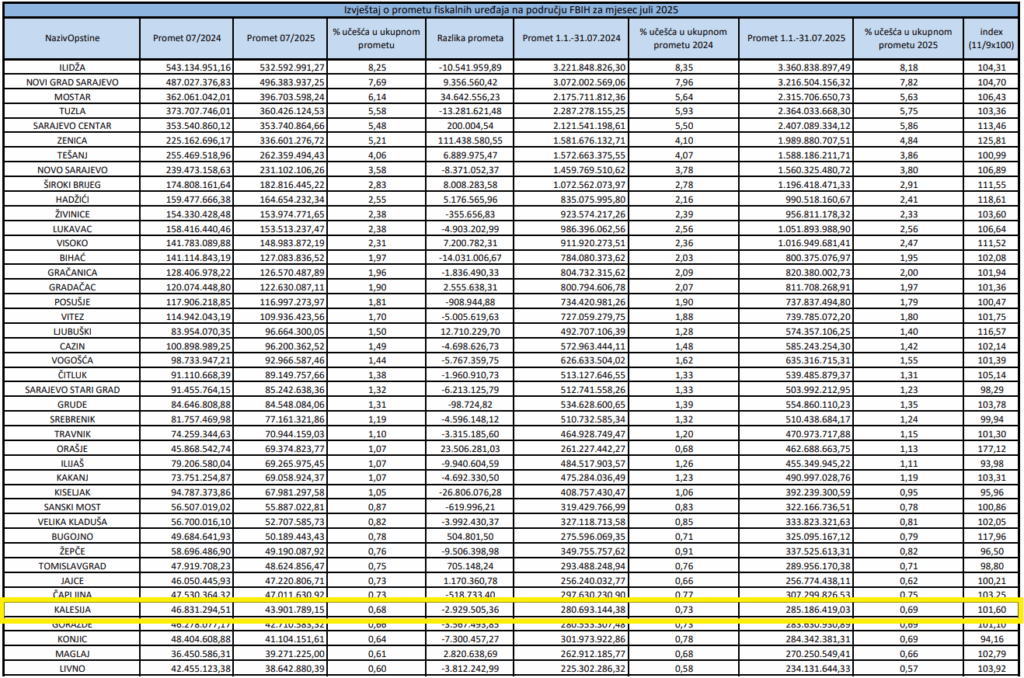Select the highlighted KALESIJA row name cell
The height and width of the screenshot is (678, 1024).
pyautogui.click(x=71, y=608)
